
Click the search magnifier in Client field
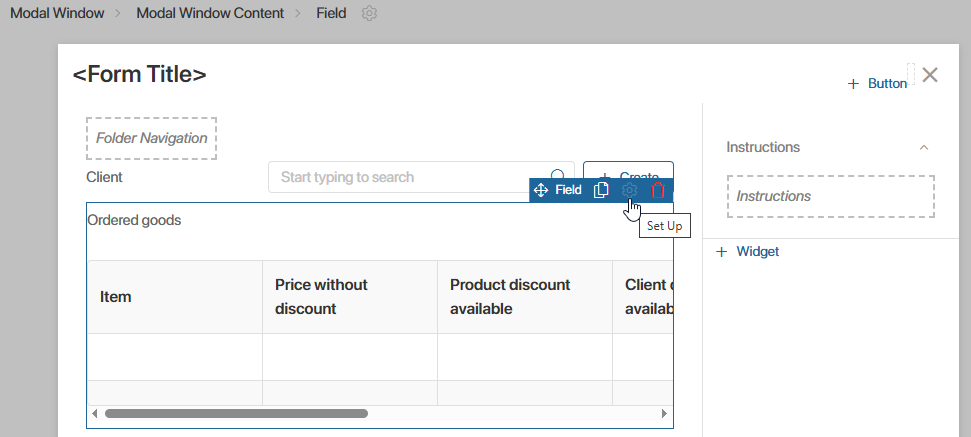pos(558,176)
